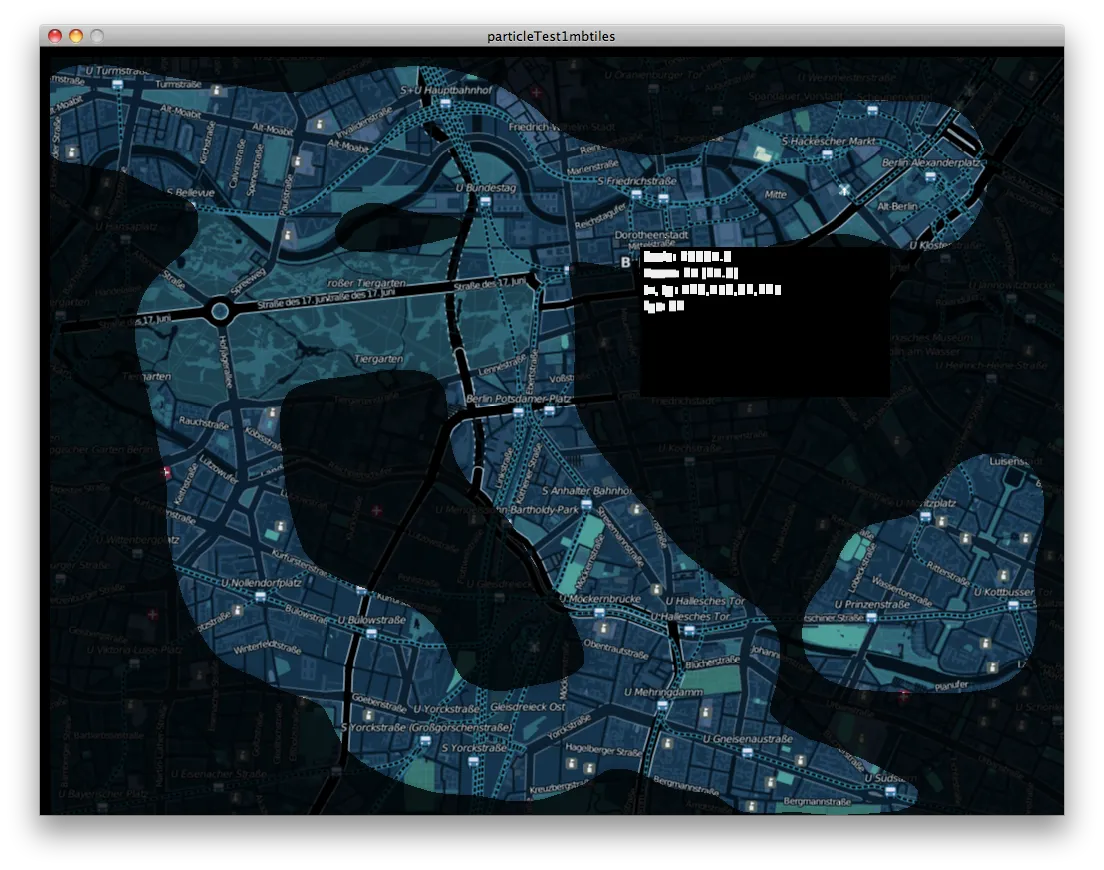The height and width of the screenshot is (870, 1104).
Task: Click the U Möckernbrücke station icon
Action: click(x=599, y=612)
